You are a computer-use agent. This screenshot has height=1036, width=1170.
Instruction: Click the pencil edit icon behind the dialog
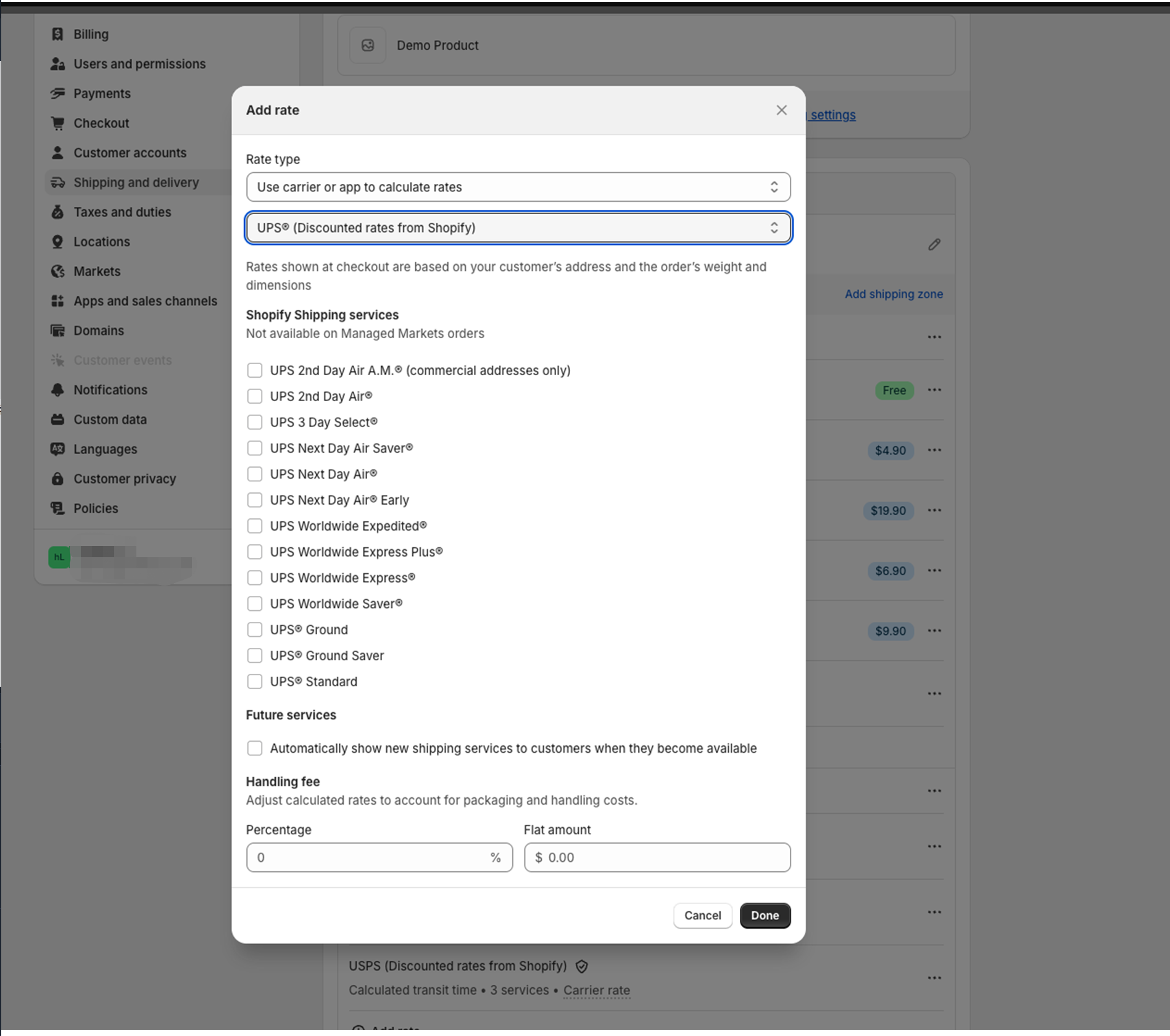pos(934,244)
